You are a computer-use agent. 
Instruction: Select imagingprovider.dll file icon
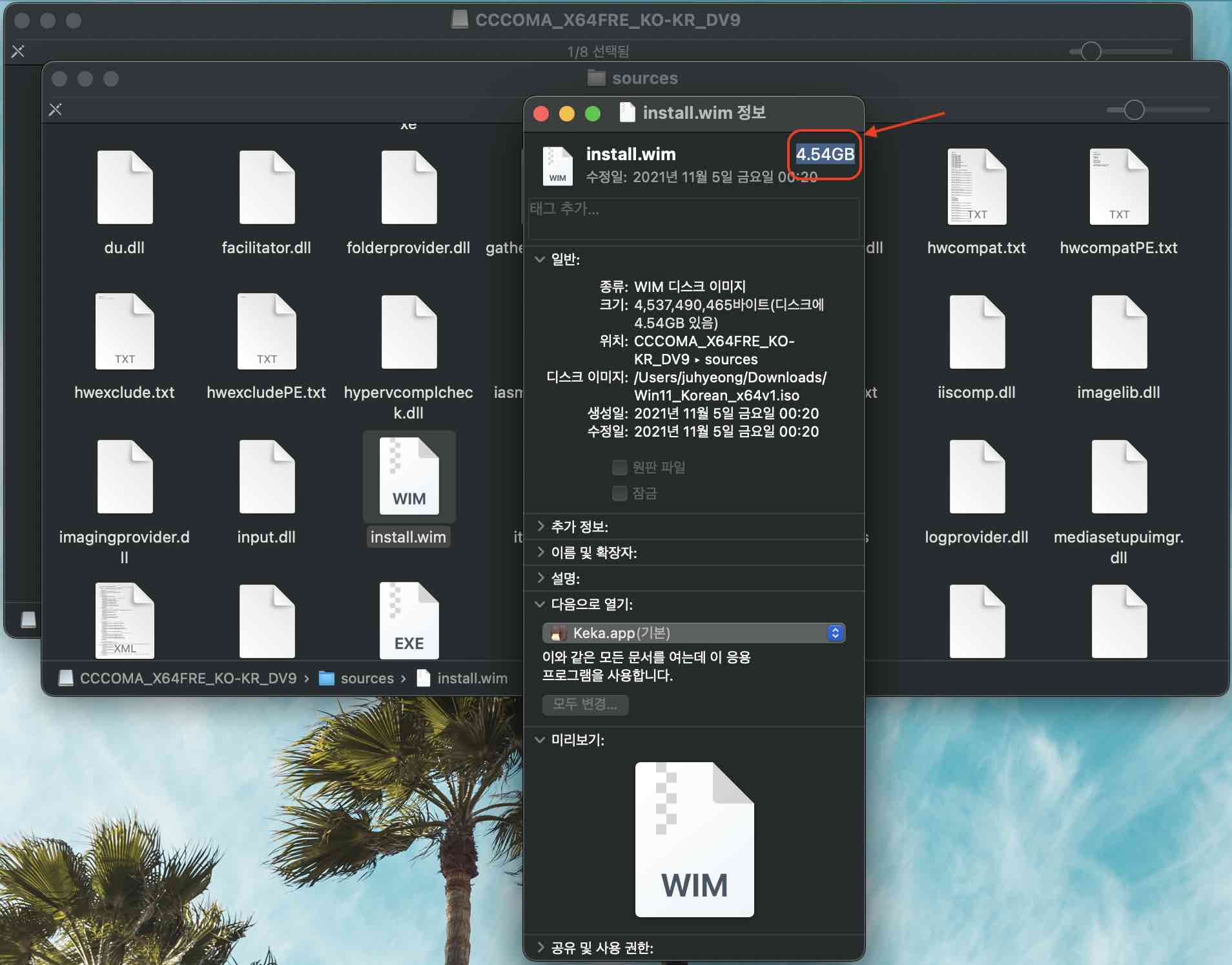tap(125, 477)
